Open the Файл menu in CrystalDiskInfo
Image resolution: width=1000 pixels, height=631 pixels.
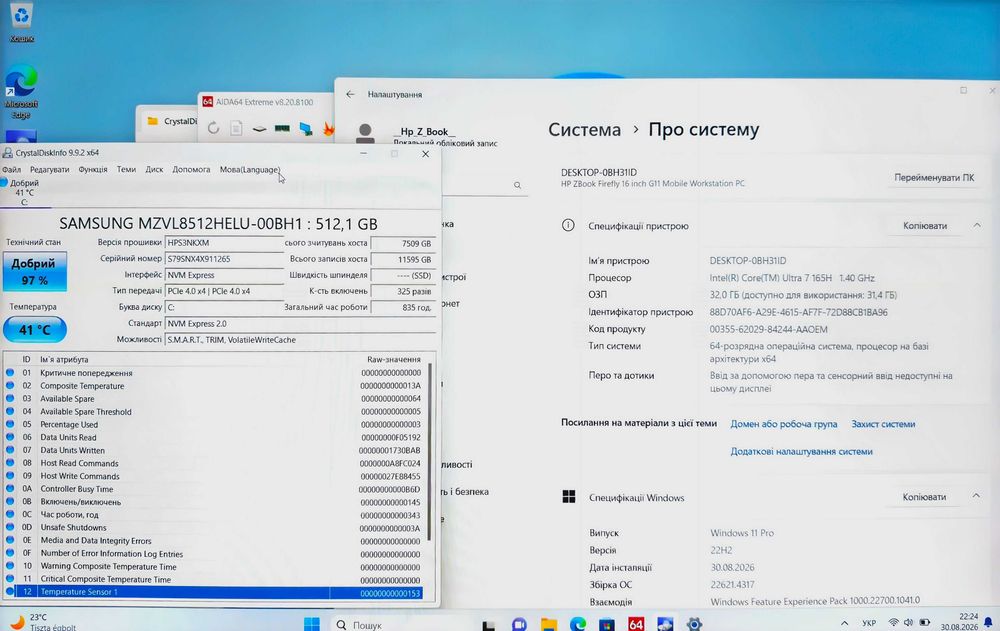[11, 170]
